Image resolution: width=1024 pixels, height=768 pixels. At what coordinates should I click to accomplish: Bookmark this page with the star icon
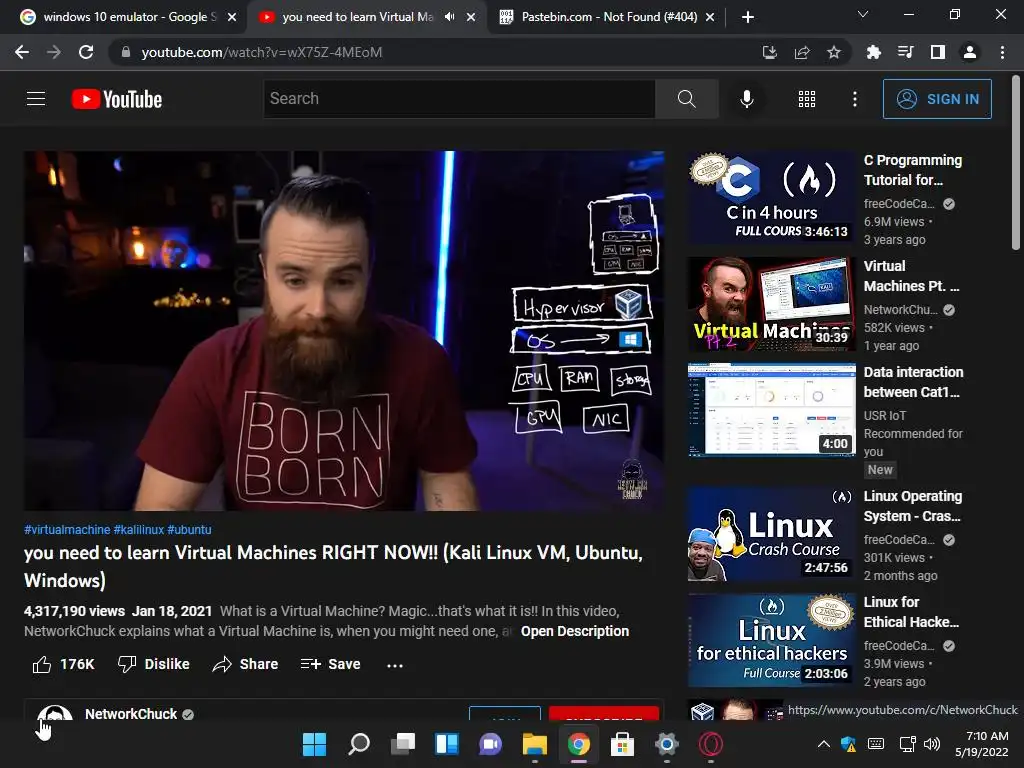tap(833, 52)
